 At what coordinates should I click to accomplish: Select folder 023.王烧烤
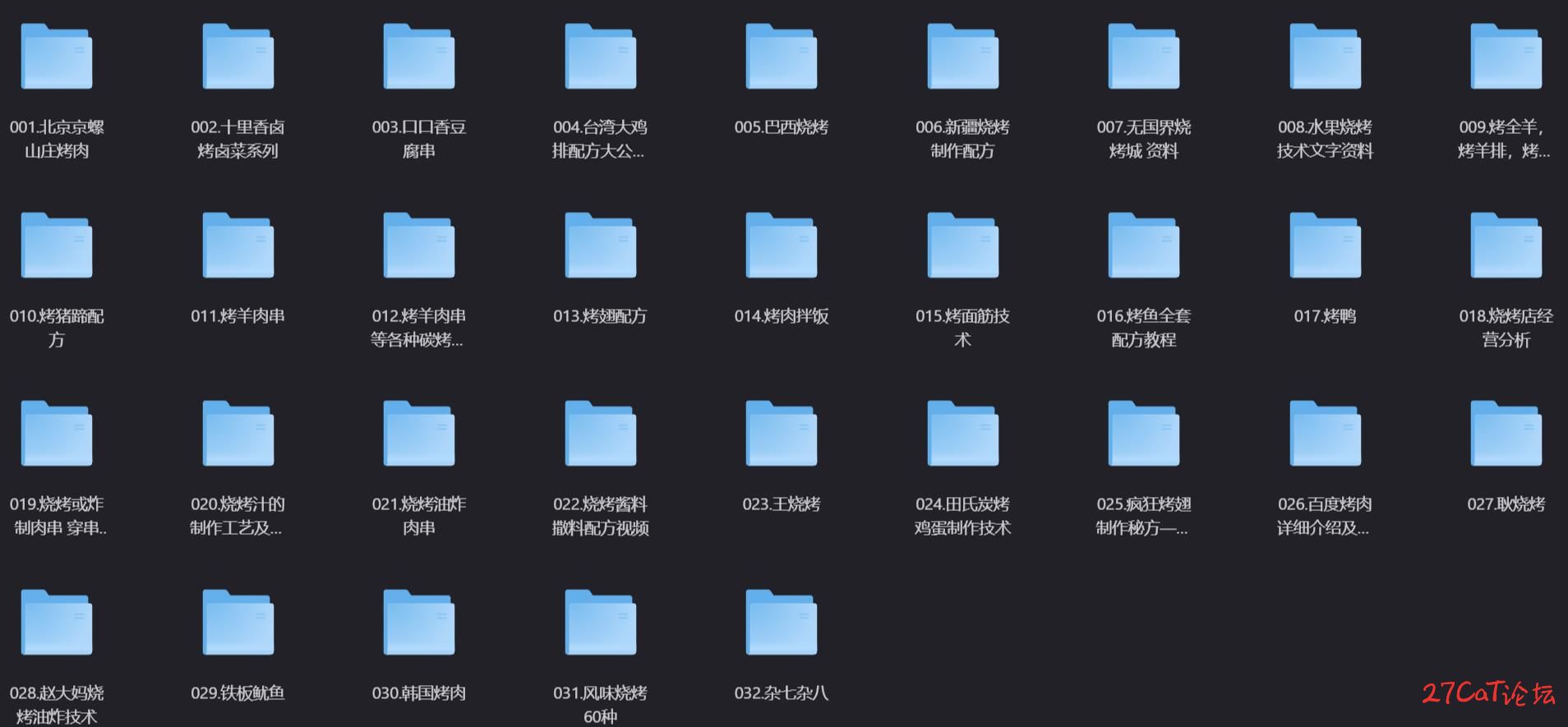pyautogui.click(x=781, y=434)
